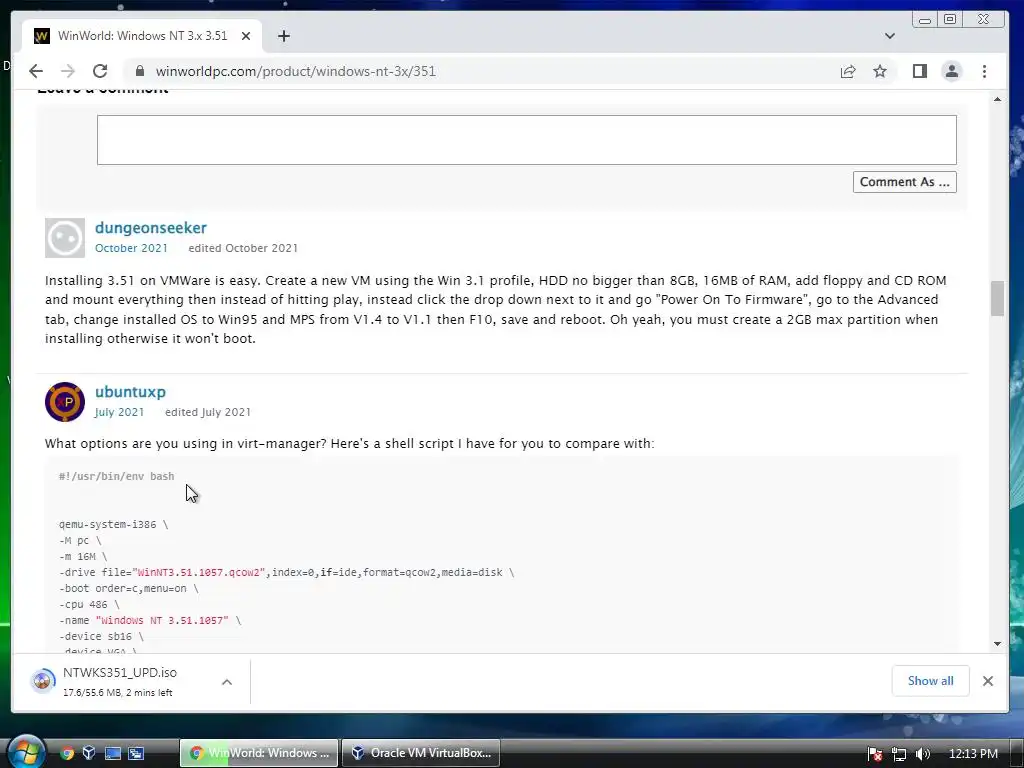Open the volume tray icon
Viewport: 1024px width, 768px height.
[923, 754]
